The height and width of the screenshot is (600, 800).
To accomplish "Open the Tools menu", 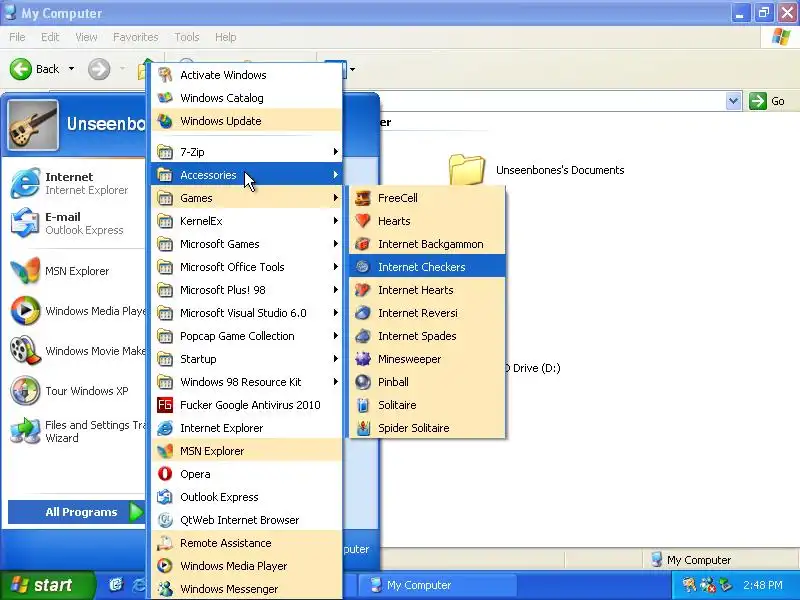I will pyautogui.click(x=187, y=37).
